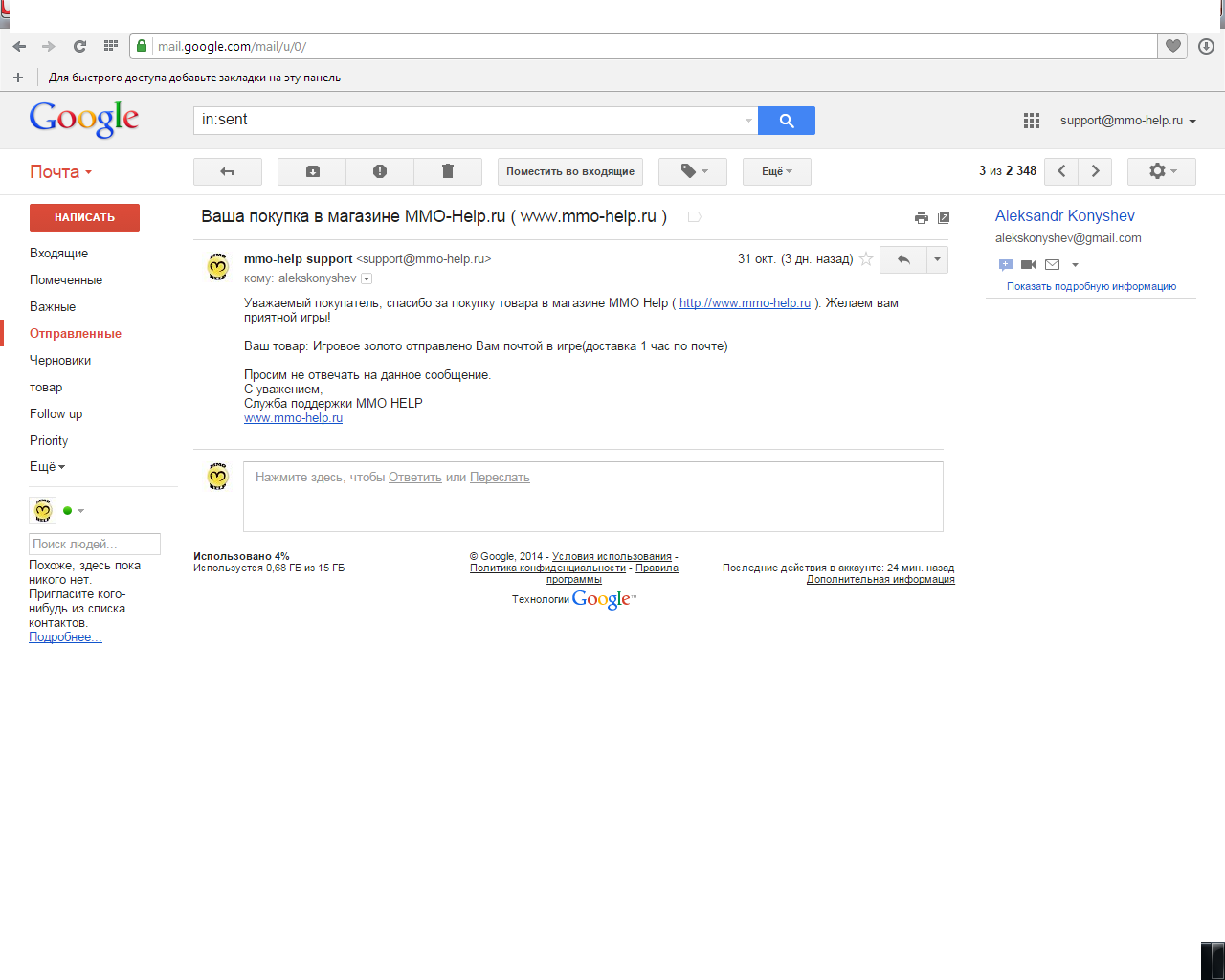Start video call with the camera icon
1225x980 pixels.
1029,265
